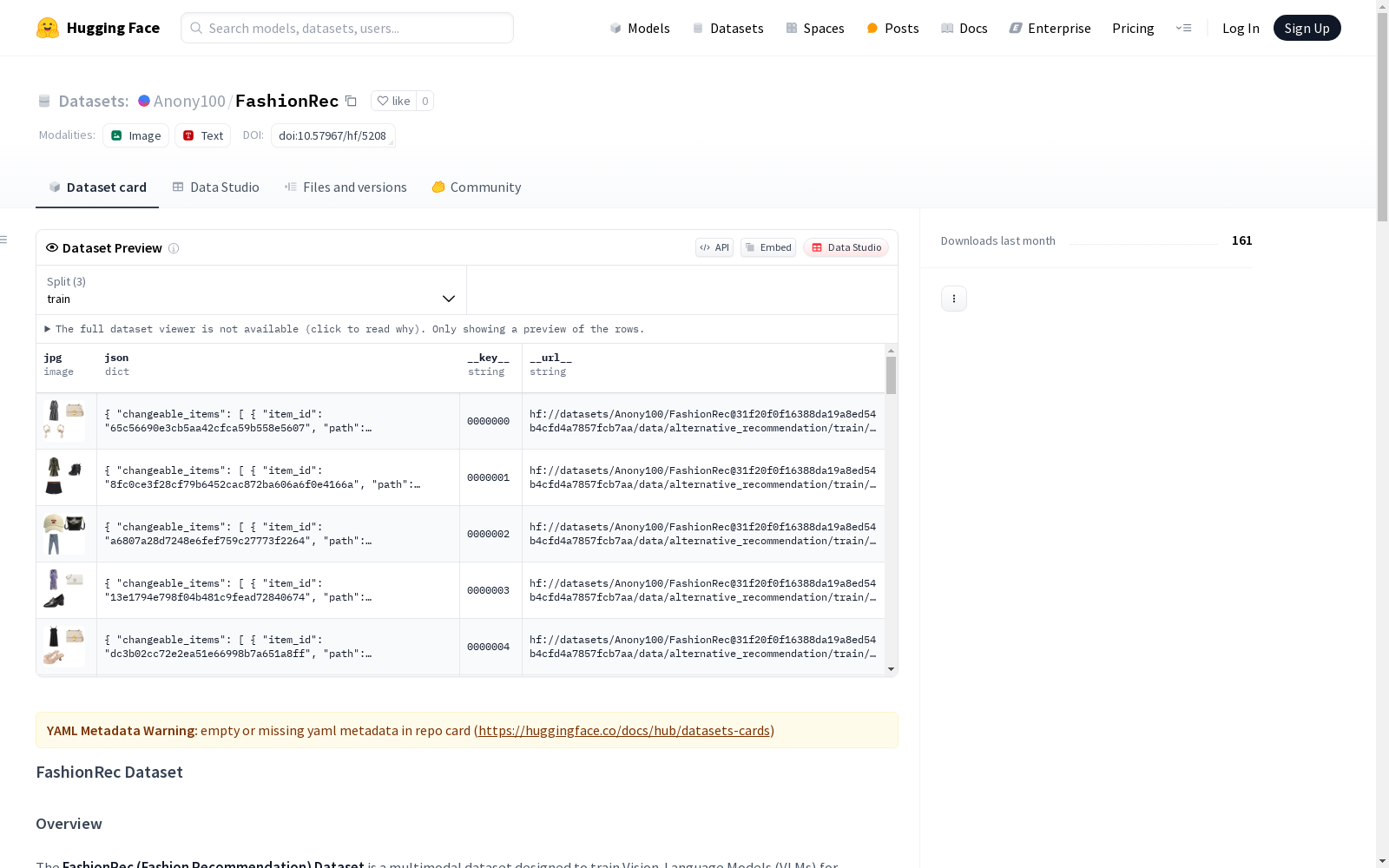Click the downloads count 161
Screen dimensions: 1389x868
point(1241,240)
